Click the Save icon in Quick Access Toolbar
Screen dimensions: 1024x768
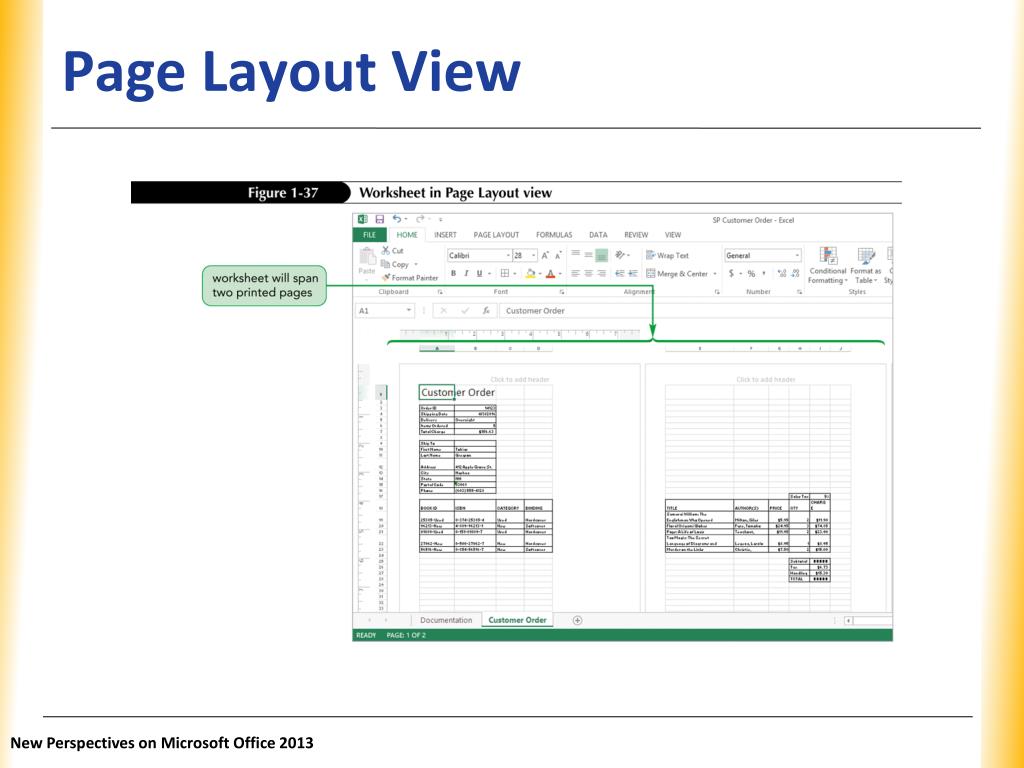pos(379,219)
